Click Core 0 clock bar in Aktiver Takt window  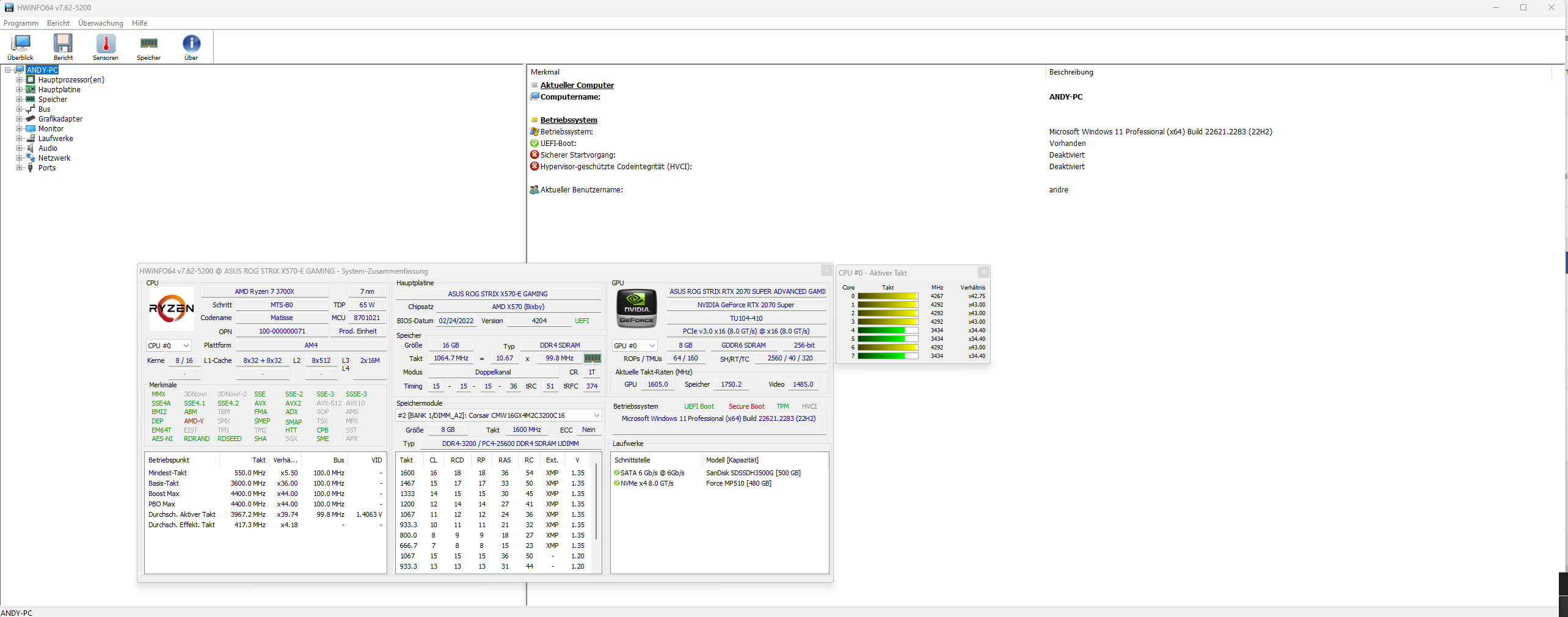point(887,296)
